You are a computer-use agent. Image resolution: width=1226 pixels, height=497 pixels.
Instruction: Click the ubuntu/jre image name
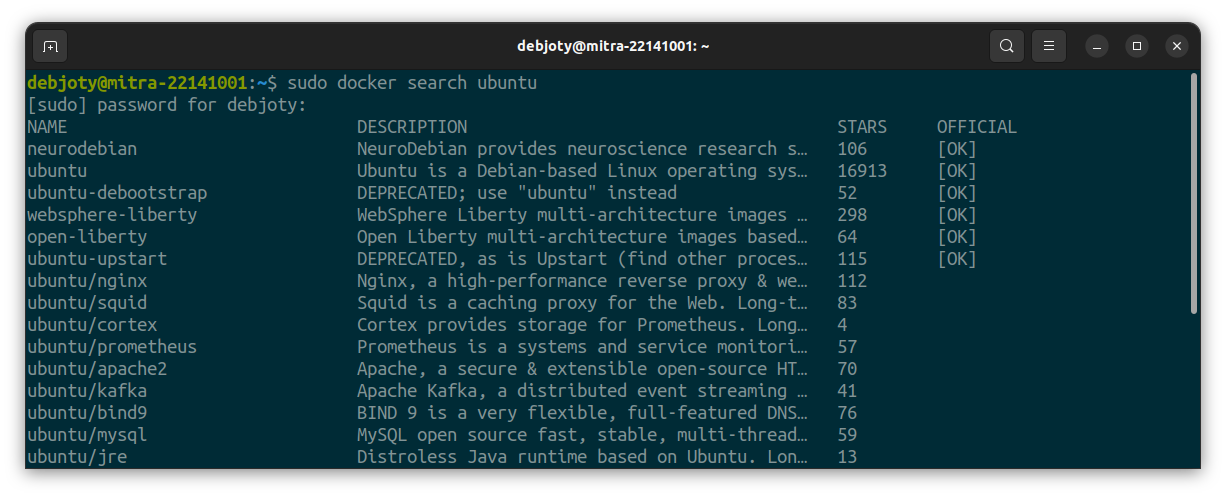pyautogui.click(x=77, y=457)
